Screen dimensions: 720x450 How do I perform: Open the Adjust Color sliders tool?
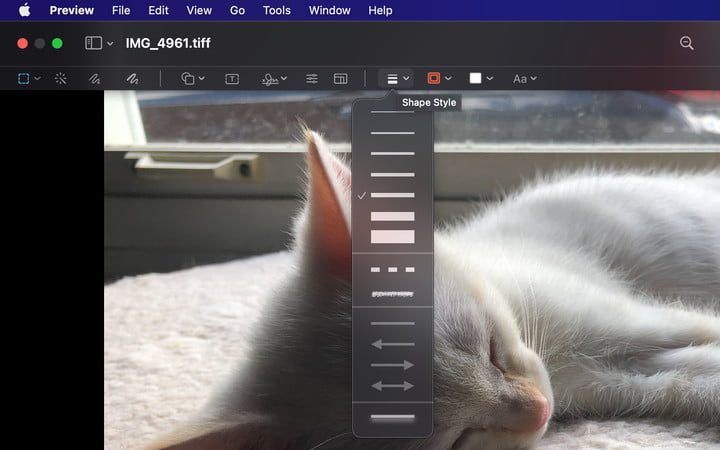tap(312, 78)
